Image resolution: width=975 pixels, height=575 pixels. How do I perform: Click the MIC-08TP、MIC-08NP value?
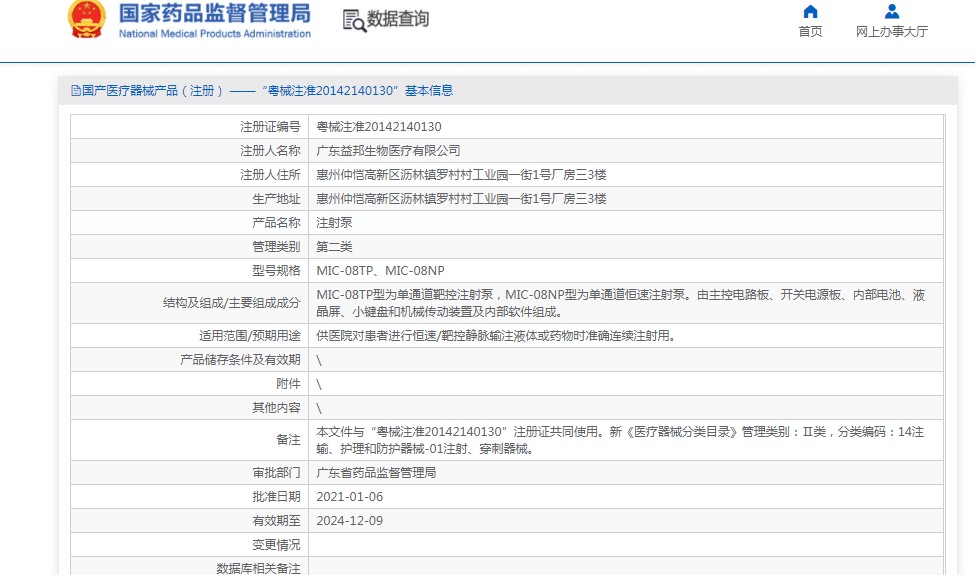tap(381, 270)
